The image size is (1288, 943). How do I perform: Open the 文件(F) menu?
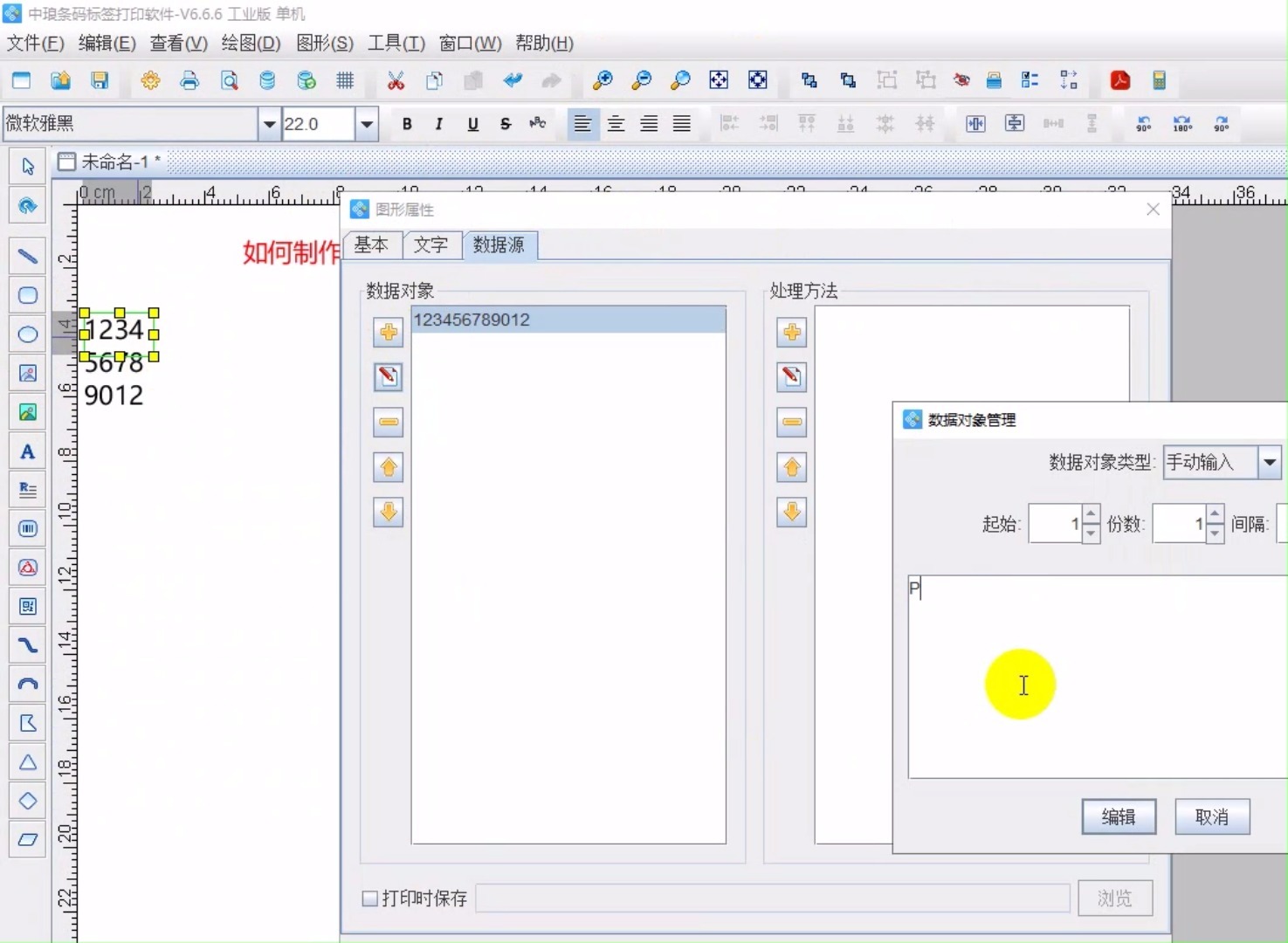point(35,43)
